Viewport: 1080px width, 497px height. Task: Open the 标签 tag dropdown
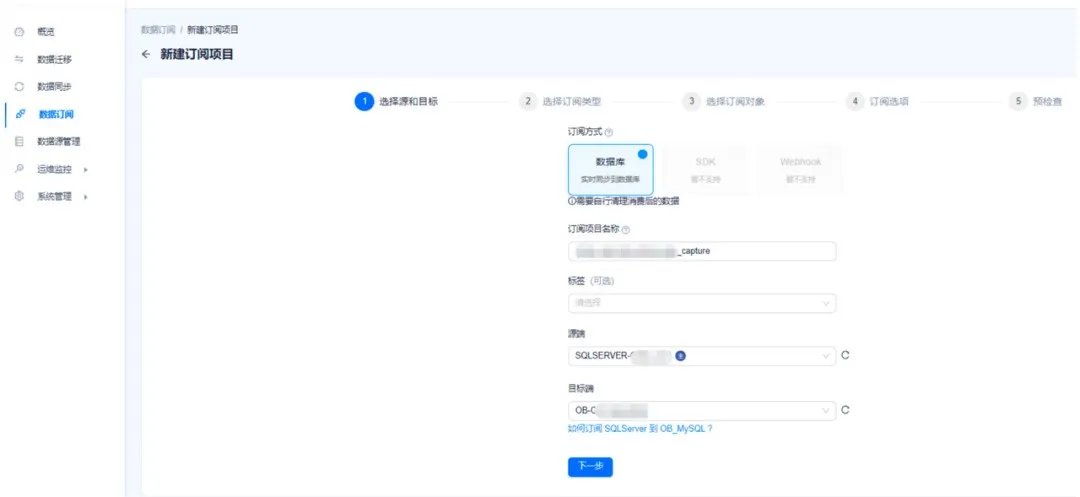coord(701,303)
